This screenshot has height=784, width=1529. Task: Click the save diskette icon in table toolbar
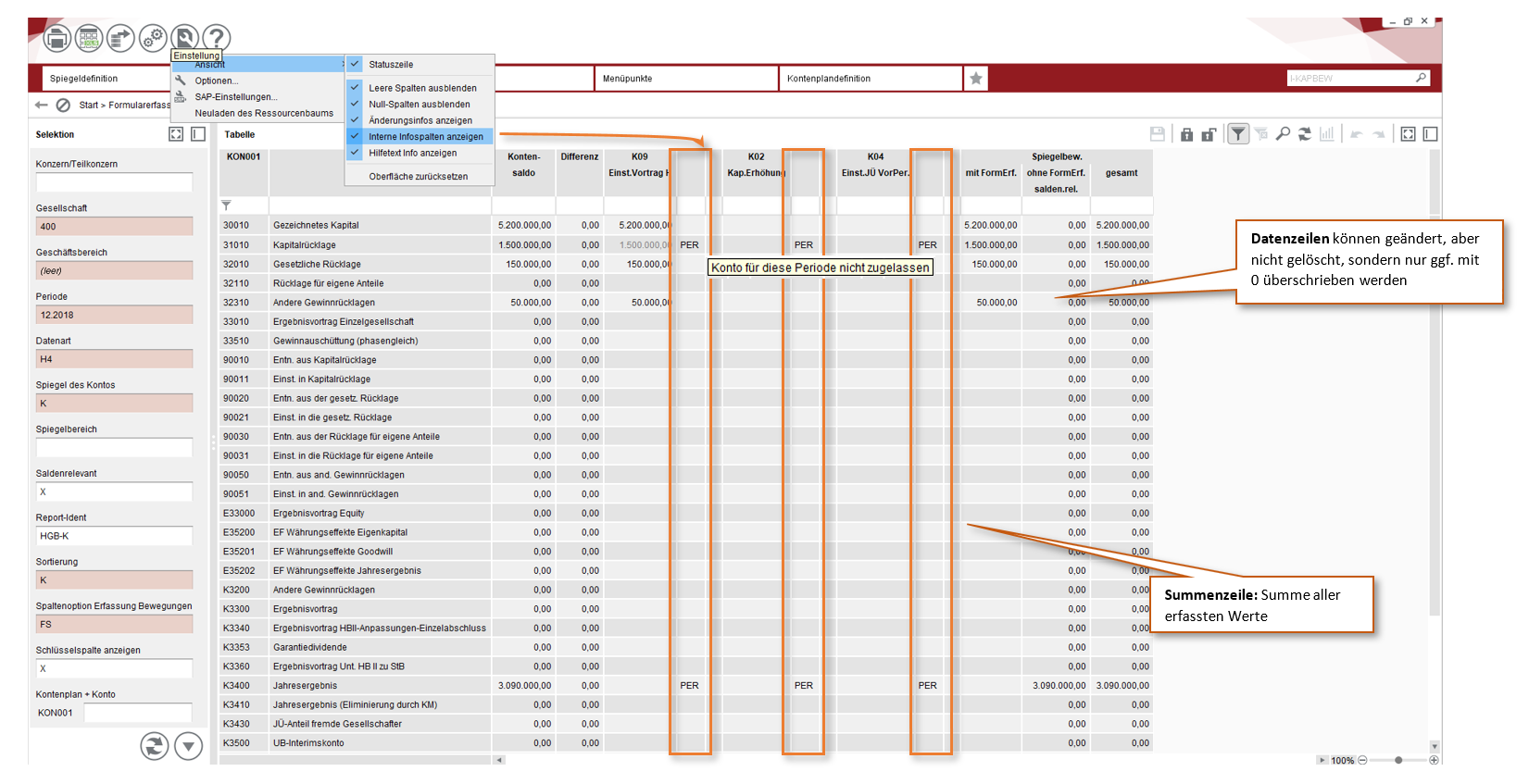(x=1158, y=134)
